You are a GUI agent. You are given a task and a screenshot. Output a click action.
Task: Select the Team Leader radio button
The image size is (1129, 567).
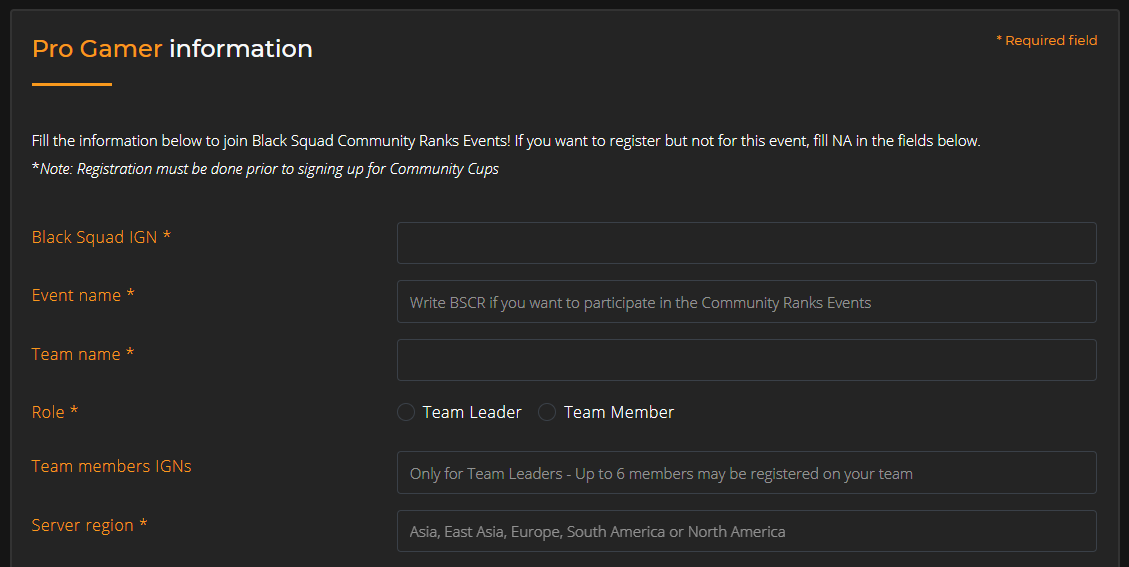click(x=406, y=412)
